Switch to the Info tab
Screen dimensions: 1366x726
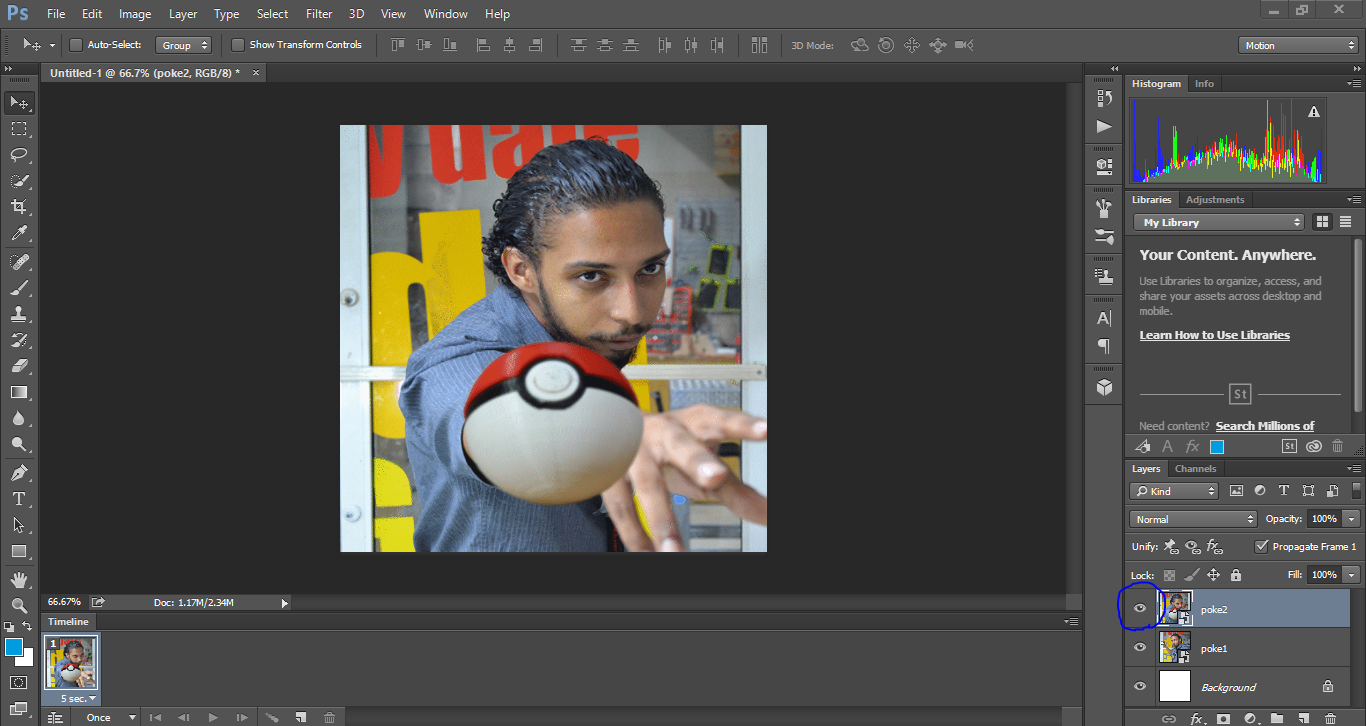click(1204, 84)
